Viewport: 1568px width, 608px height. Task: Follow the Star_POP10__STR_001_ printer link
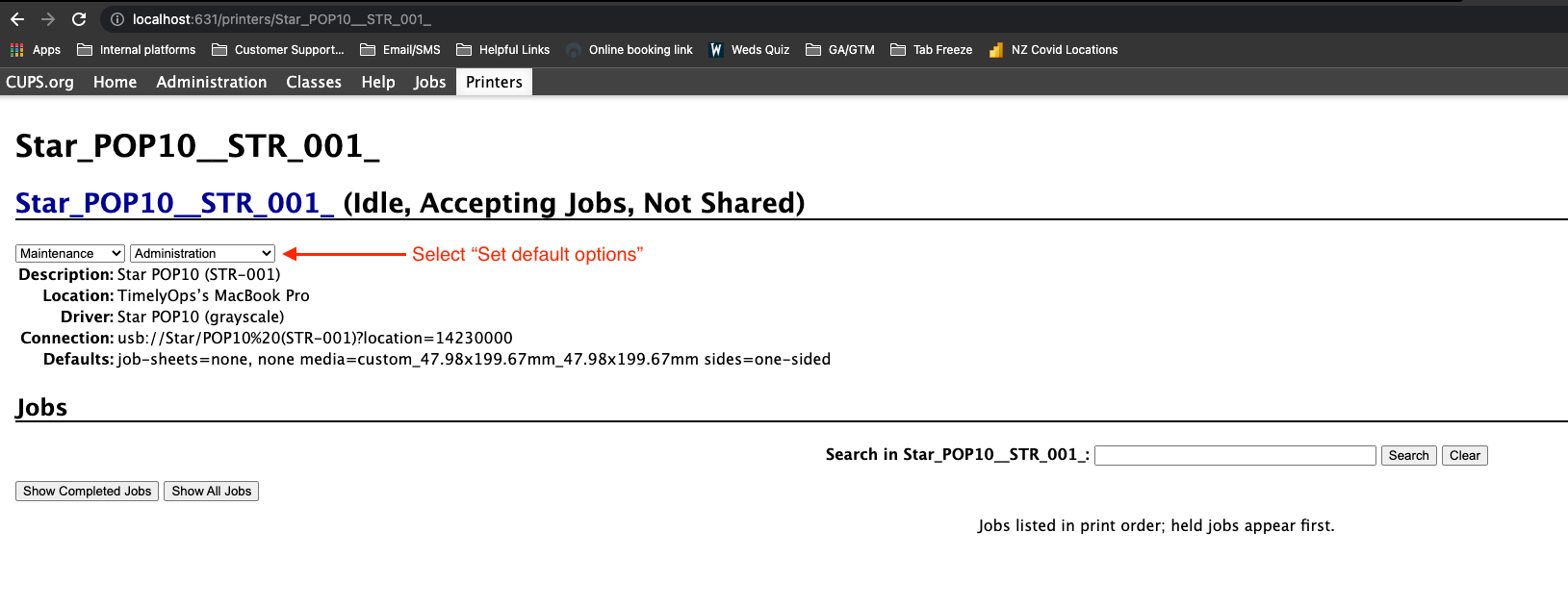[174, 203]
